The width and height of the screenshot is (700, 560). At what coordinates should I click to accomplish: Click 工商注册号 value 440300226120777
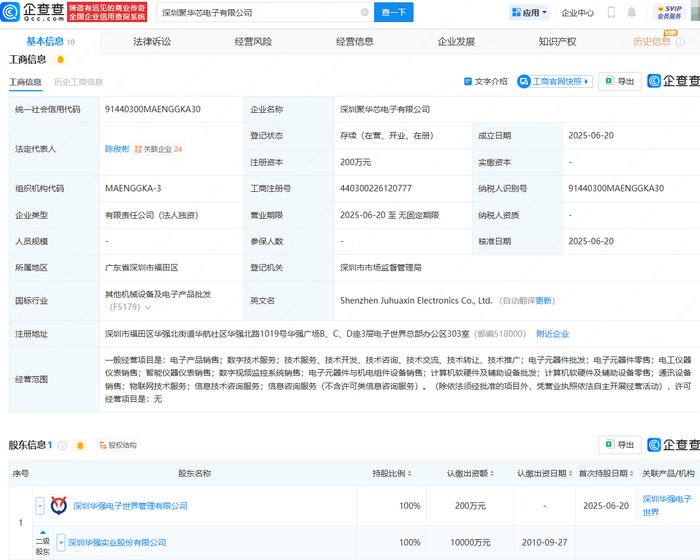click(376, 188)
